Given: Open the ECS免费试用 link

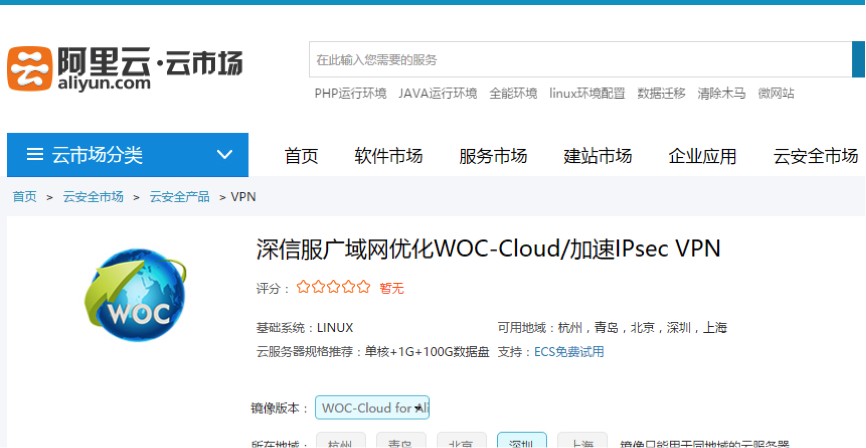Looking at the screenshot, I should pyautogui.click(x=569, y=352).
